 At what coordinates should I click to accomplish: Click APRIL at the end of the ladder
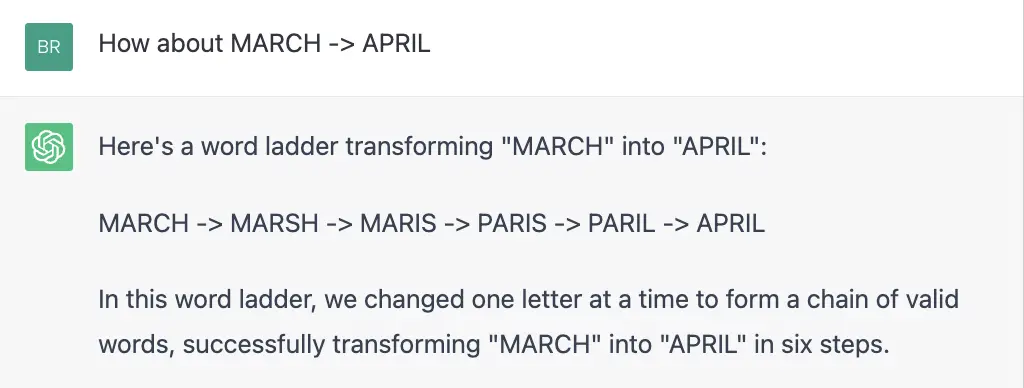pyautogui.click(x=731, y=223)
